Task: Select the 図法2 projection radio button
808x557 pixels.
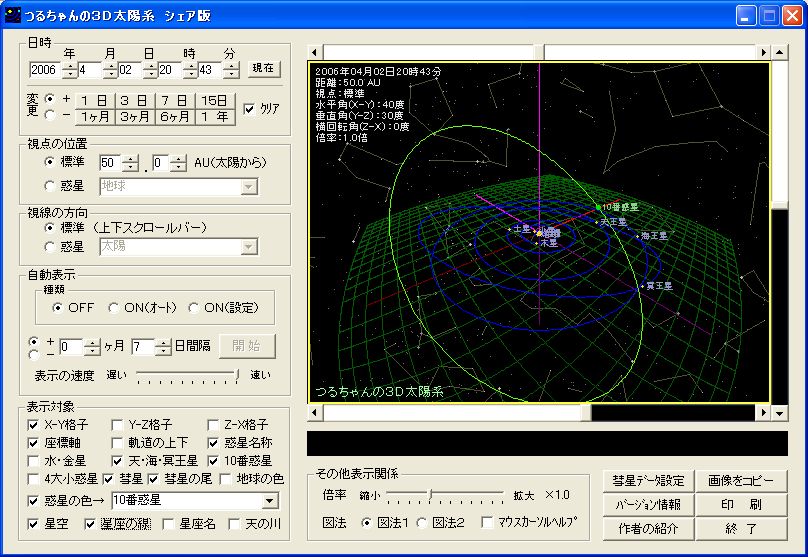Action: pyautogui.click(x=422, y=522)
